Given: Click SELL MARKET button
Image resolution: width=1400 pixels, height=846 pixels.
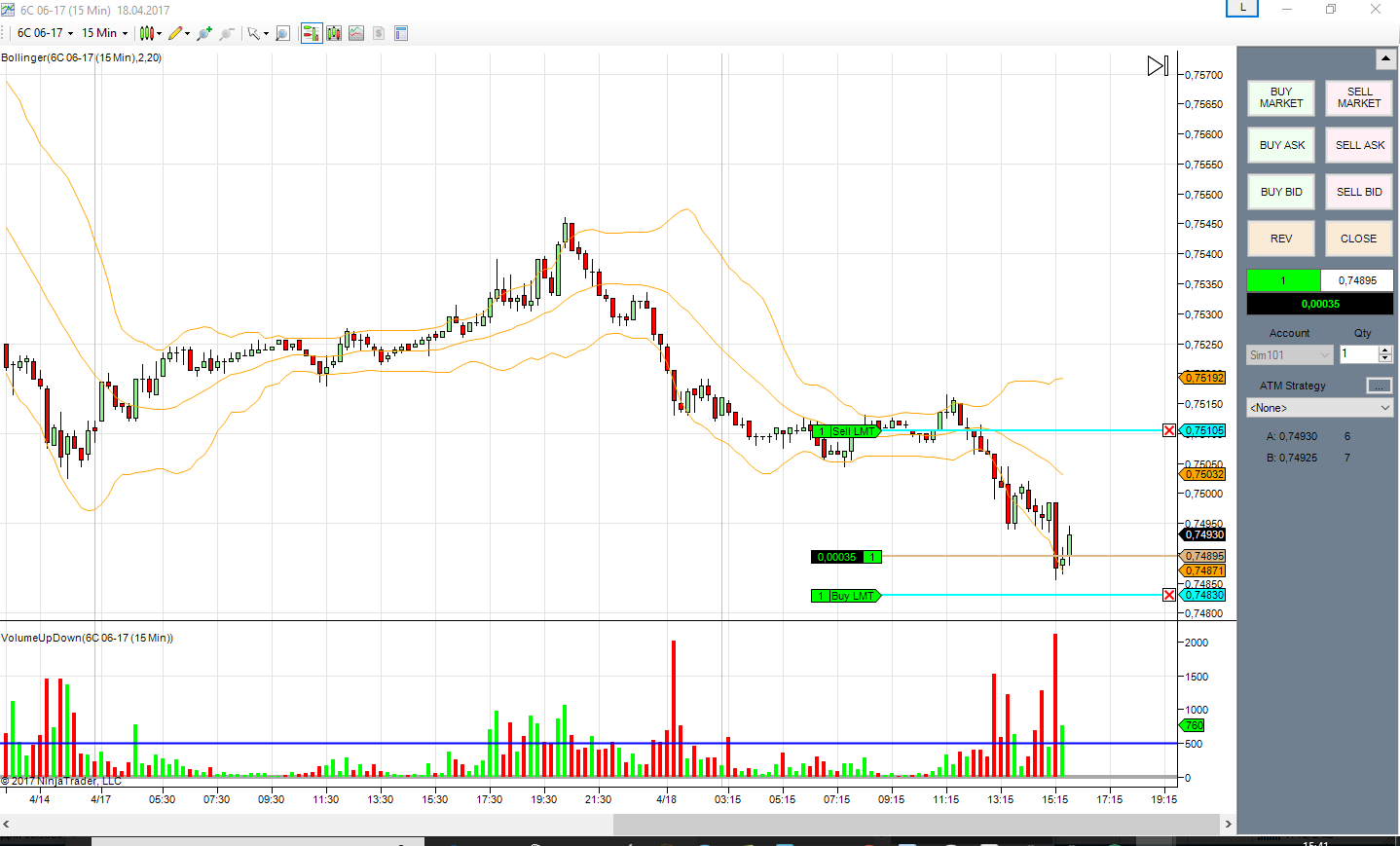Looking at the screenshot, I should point(1359,97).
